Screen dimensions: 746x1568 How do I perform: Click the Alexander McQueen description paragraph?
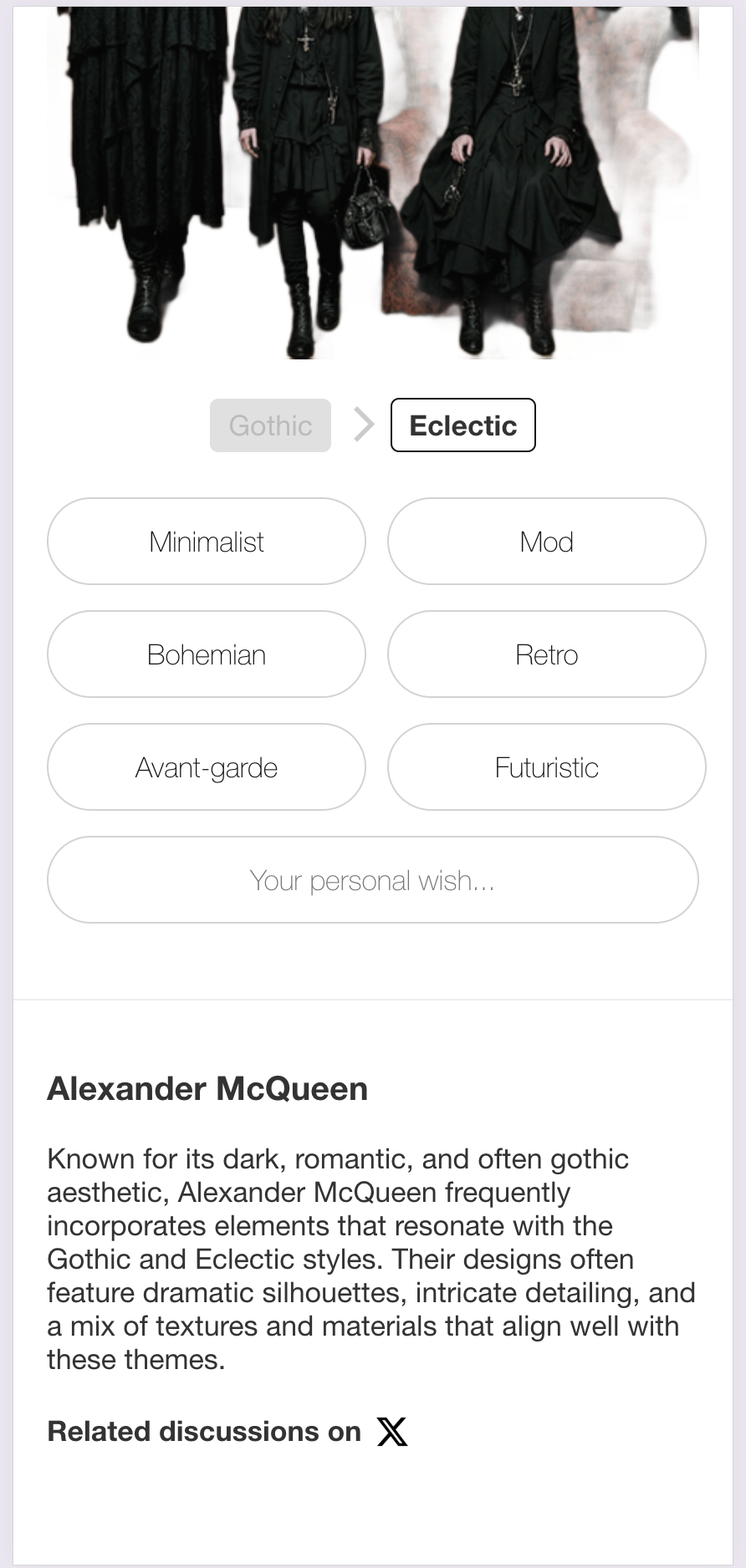pyautogui.click(x=371, y=1259)
